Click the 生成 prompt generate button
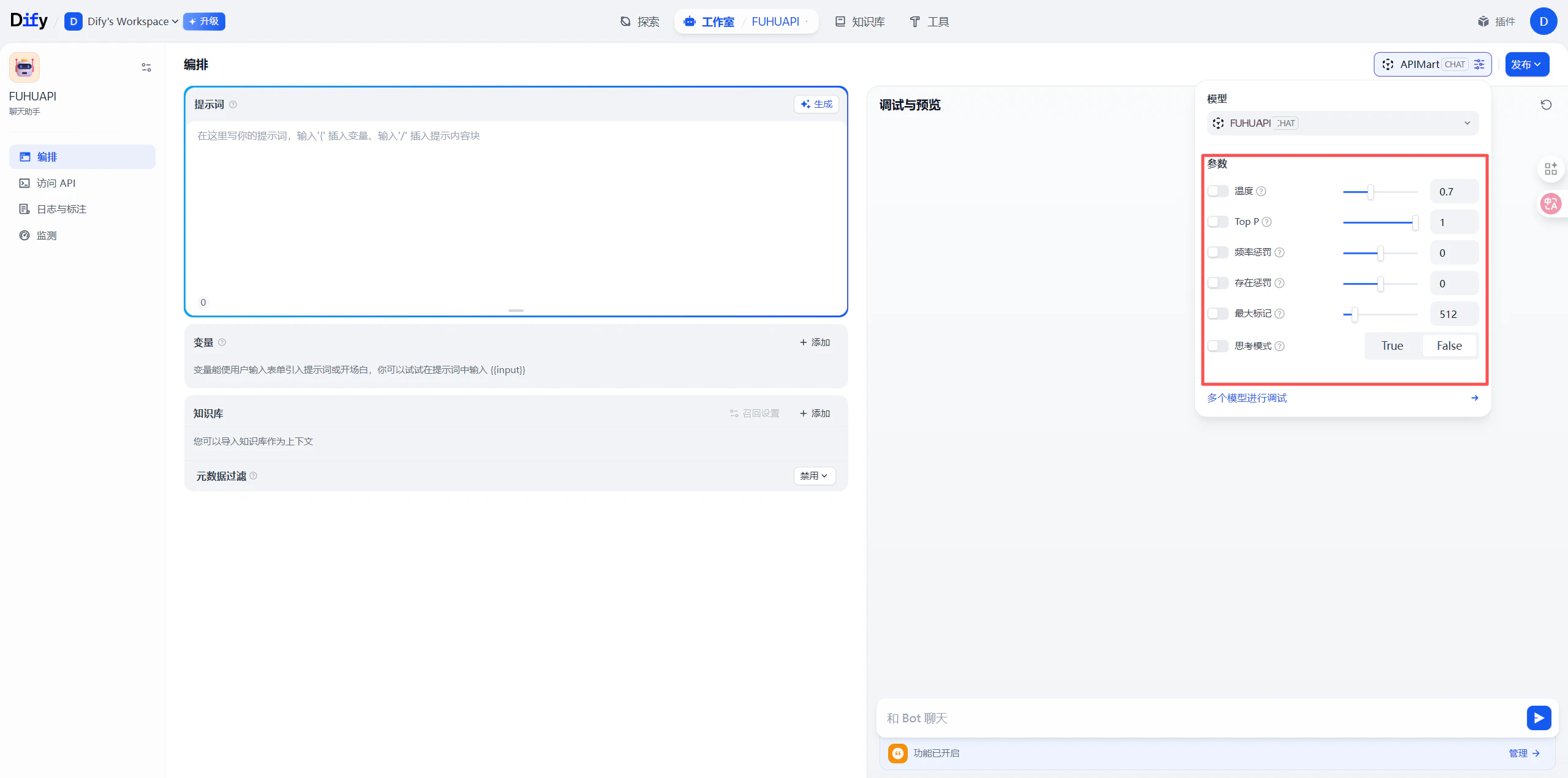1568x778 pixels. pyautogui.click(x=816, y=104)
